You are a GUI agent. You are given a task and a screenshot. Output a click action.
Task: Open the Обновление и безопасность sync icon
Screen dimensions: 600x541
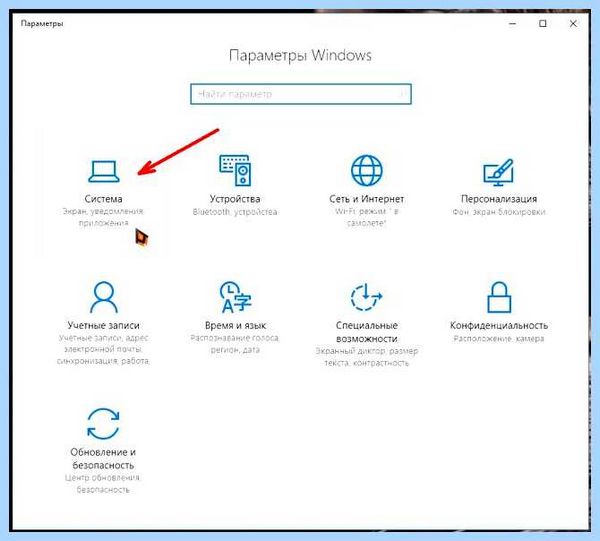103,424
